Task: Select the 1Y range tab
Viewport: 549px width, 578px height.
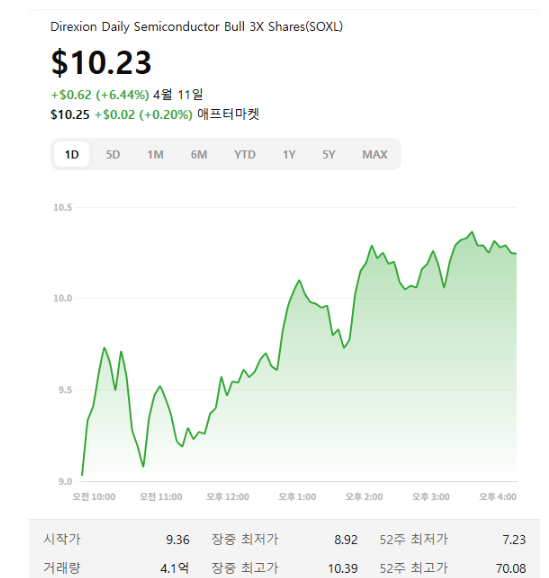Action: pyautogui.click(x=289, y=154)
